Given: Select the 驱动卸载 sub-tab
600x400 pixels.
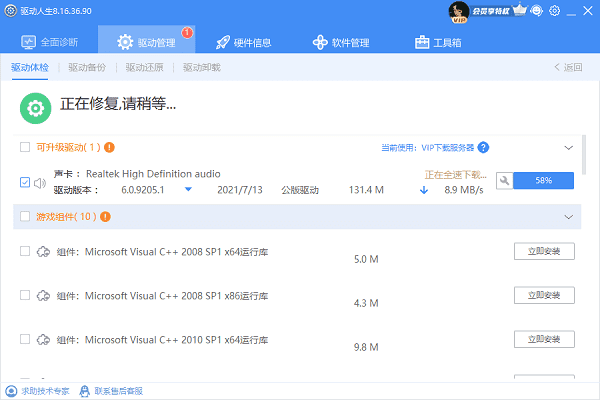Looking at the screenshot, I should [202, 68].
